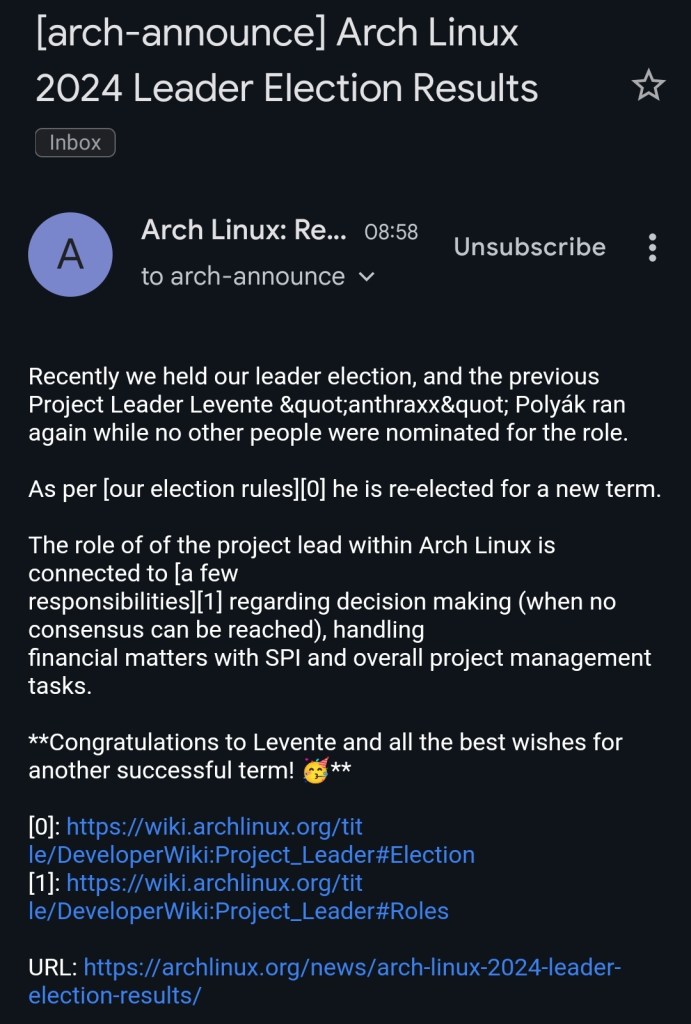Tap the email subject title
The height and width of the screenshot is (1024, 691).
[286, 60]
